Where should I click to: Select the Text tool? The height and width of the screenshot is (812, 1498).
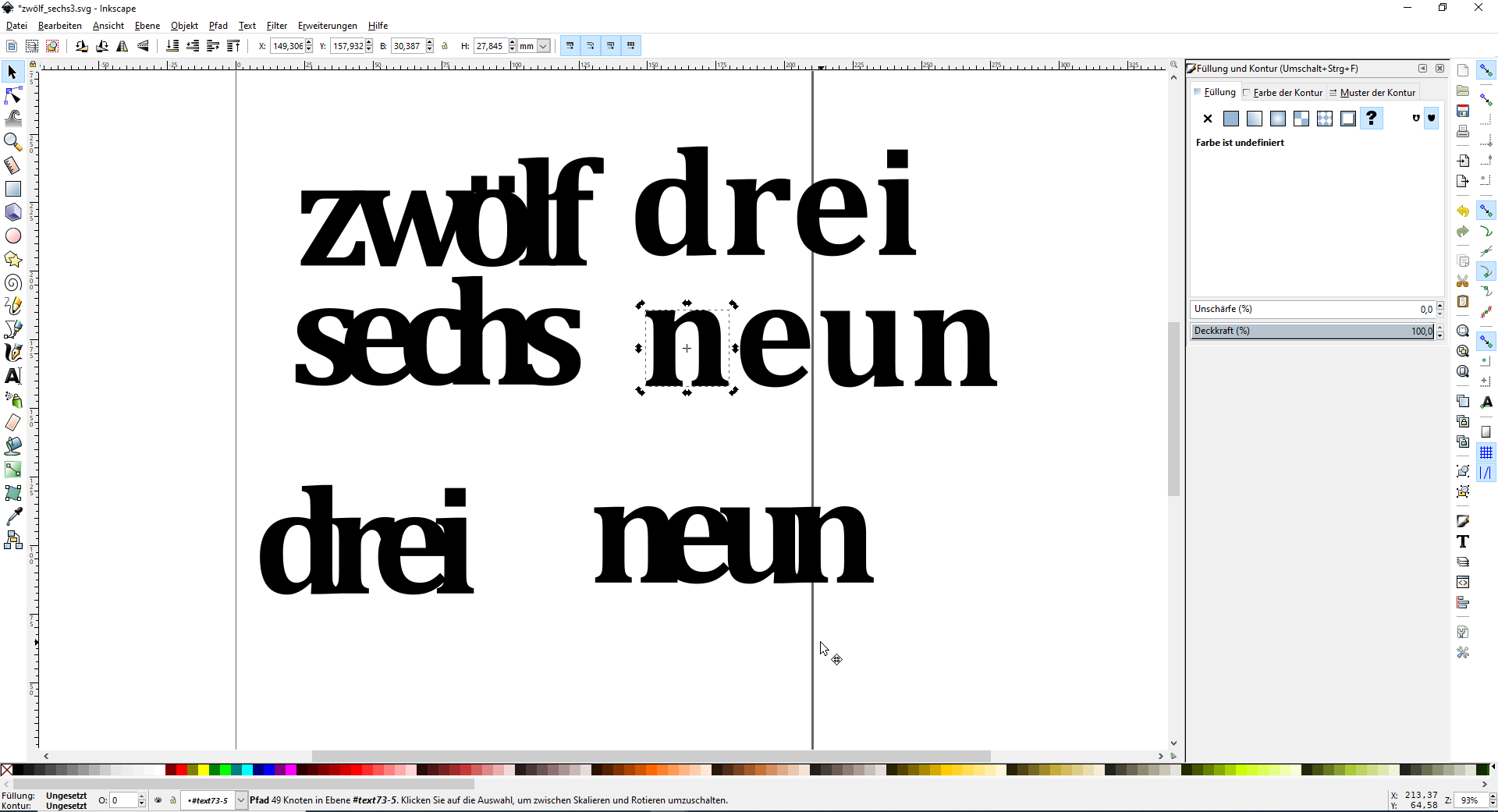click(x=12, y=376)
